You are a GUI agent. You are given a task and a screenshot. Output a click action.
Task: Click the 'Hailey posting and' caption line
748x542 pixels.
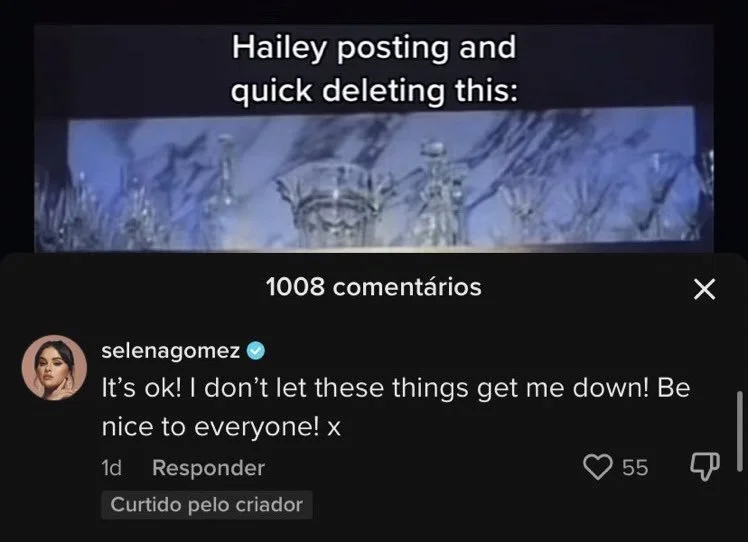tap(374, 47)
